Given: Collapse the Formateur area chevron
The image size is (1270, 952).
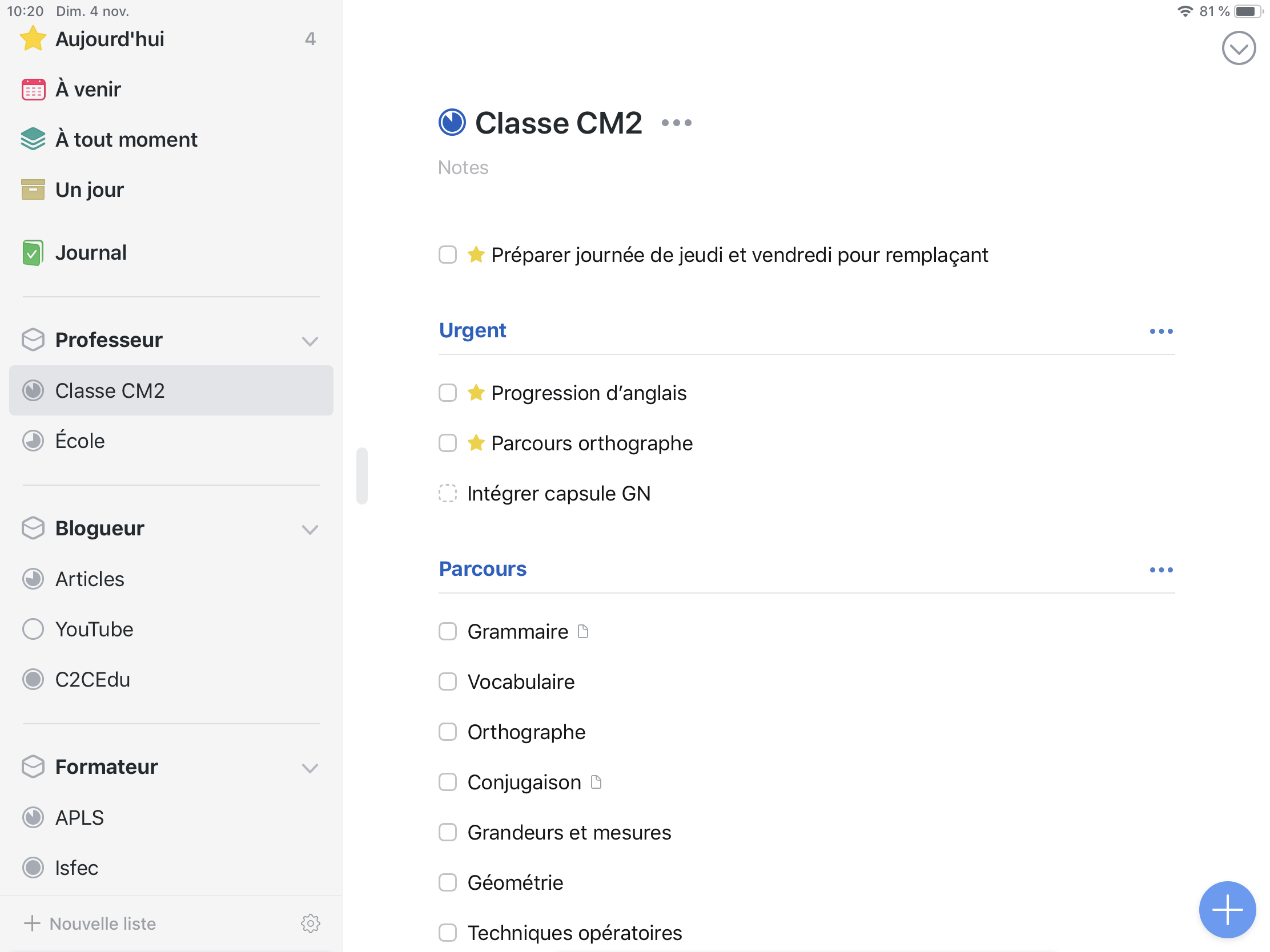Looking at the screenshot, I should coord(310,768).
